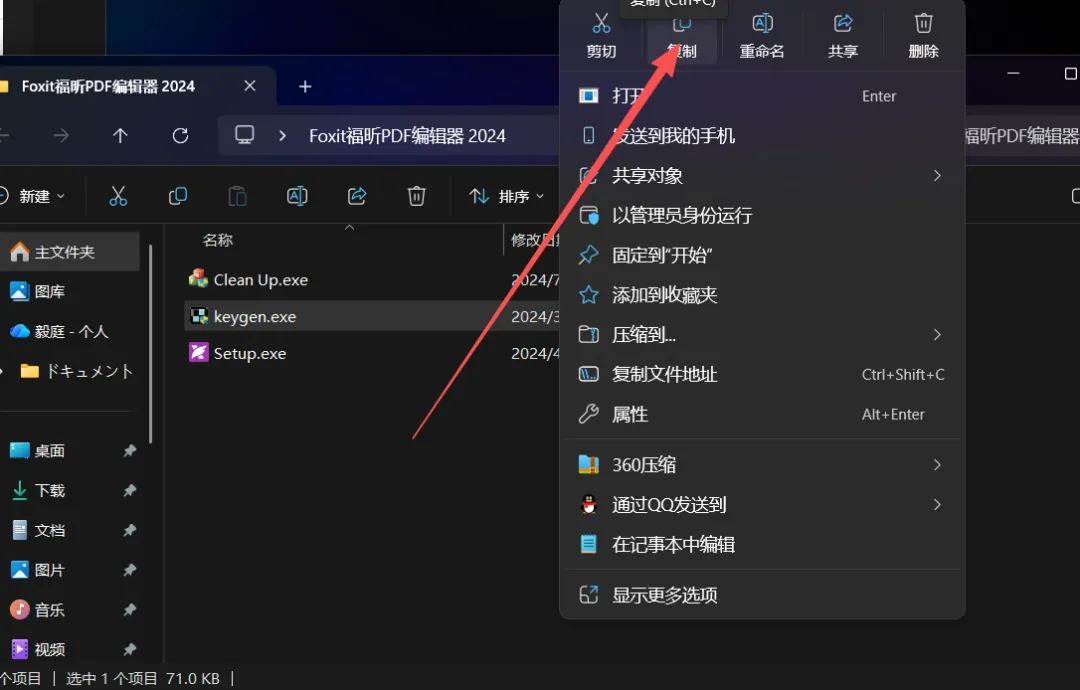
Task: Choose Open from the context menu
Action: (x=762, y=96)
